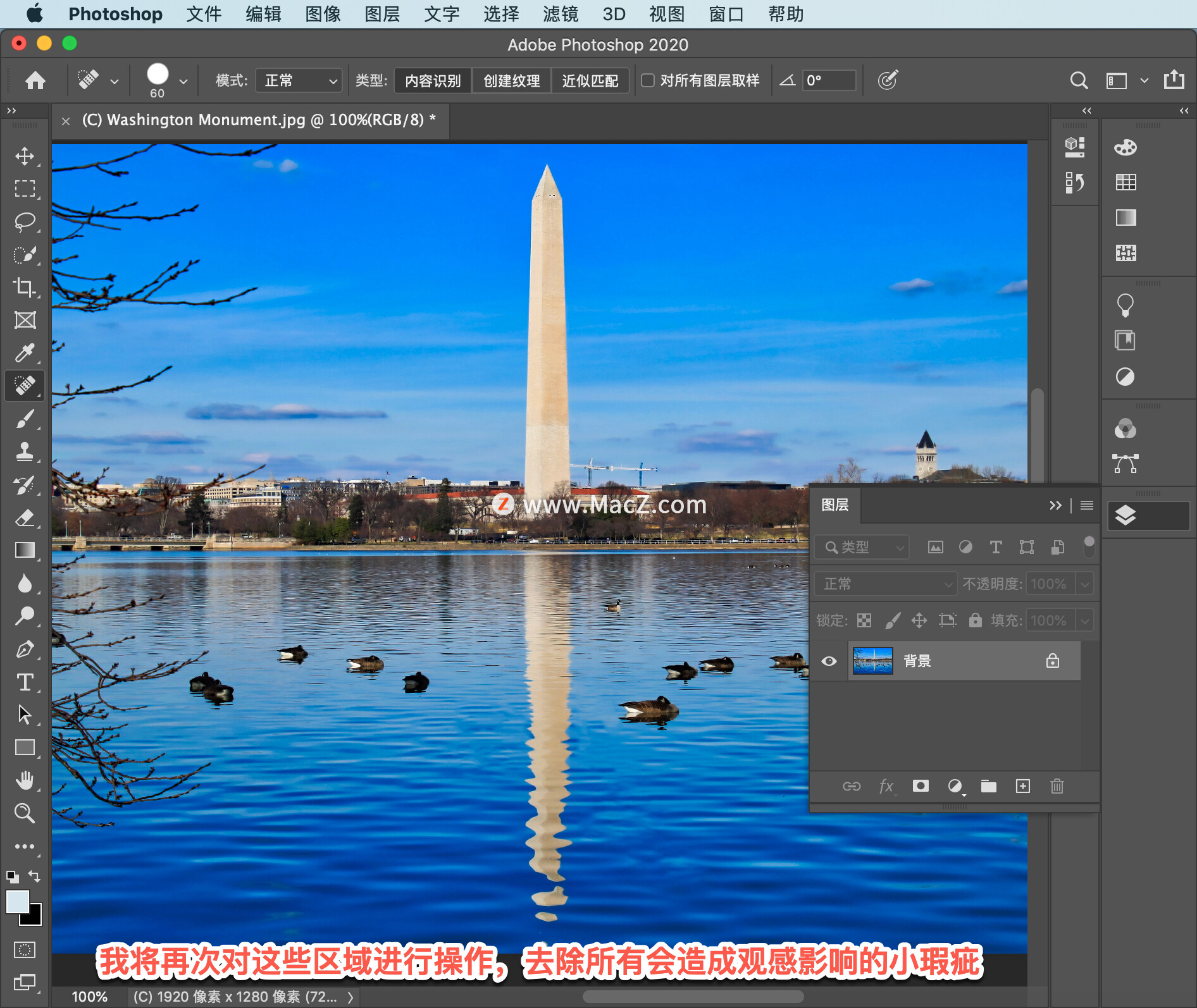Select the Blur tool
Screen dimensions: 1197x1008
[x=25, y=583]
